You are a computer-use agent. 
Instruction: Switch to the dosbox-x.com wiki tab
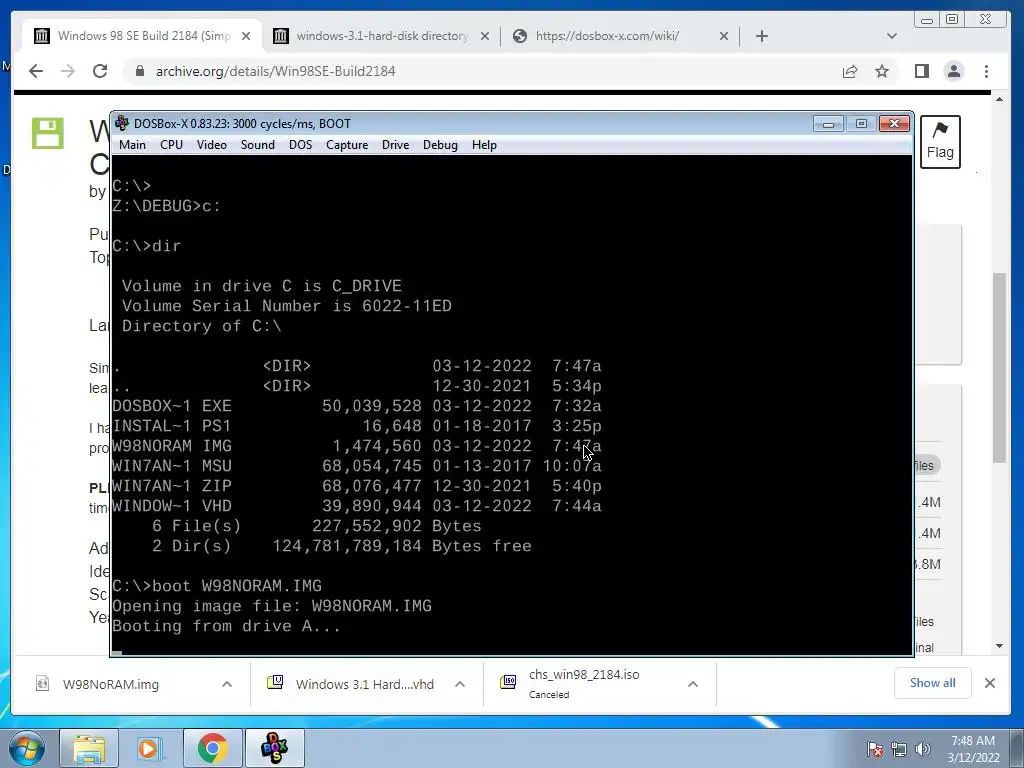[607, 36]
